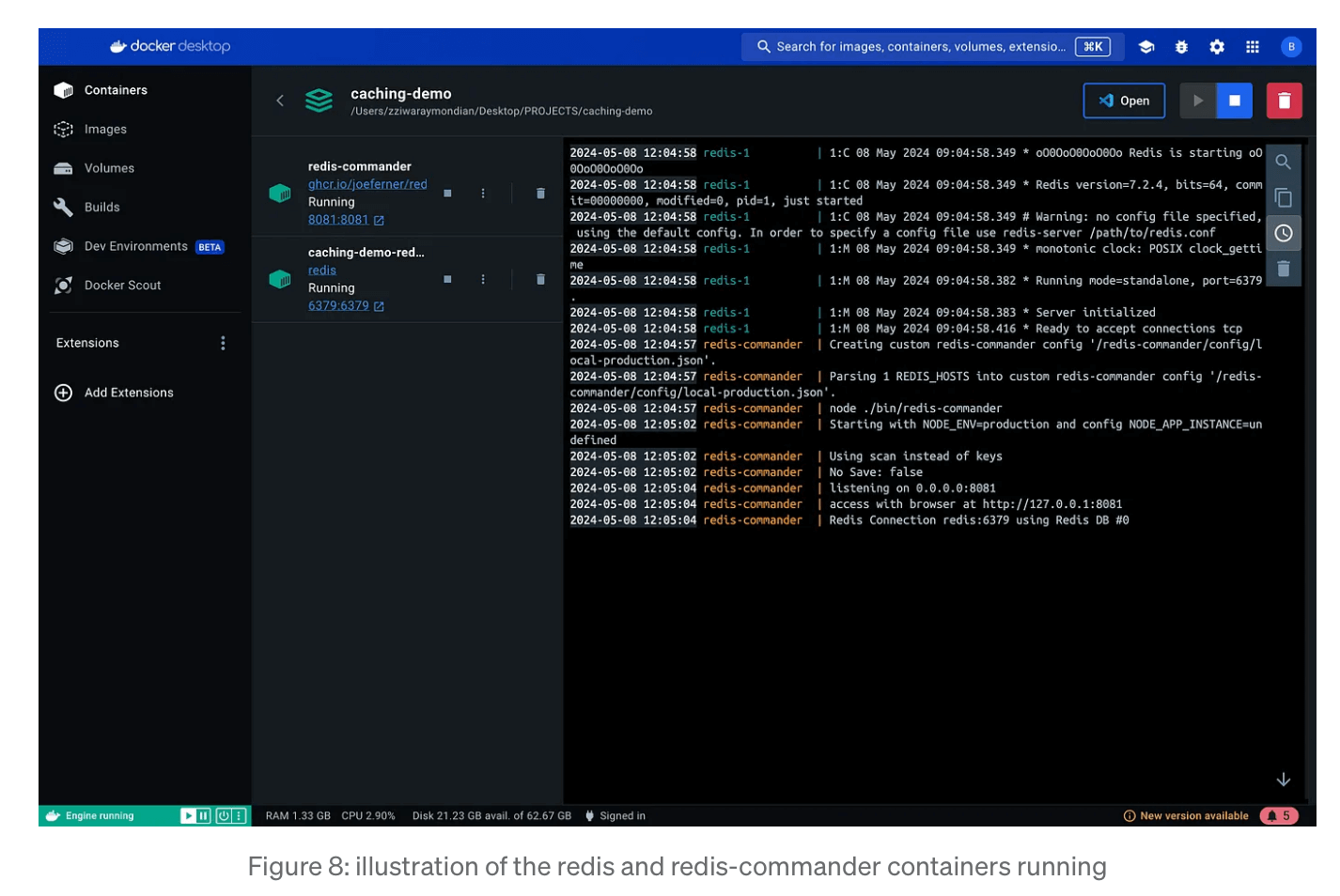Screen dimensions: 1340x896
Task: Search the logs with magnifier icon
Action: (x=1283, y=162)
